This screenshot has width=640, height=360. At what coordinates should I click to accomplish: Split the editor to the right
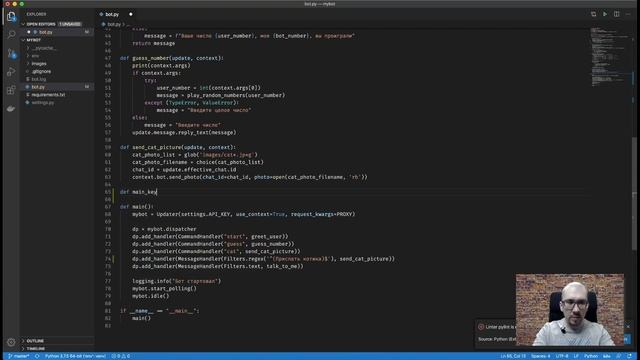point(617,14)
